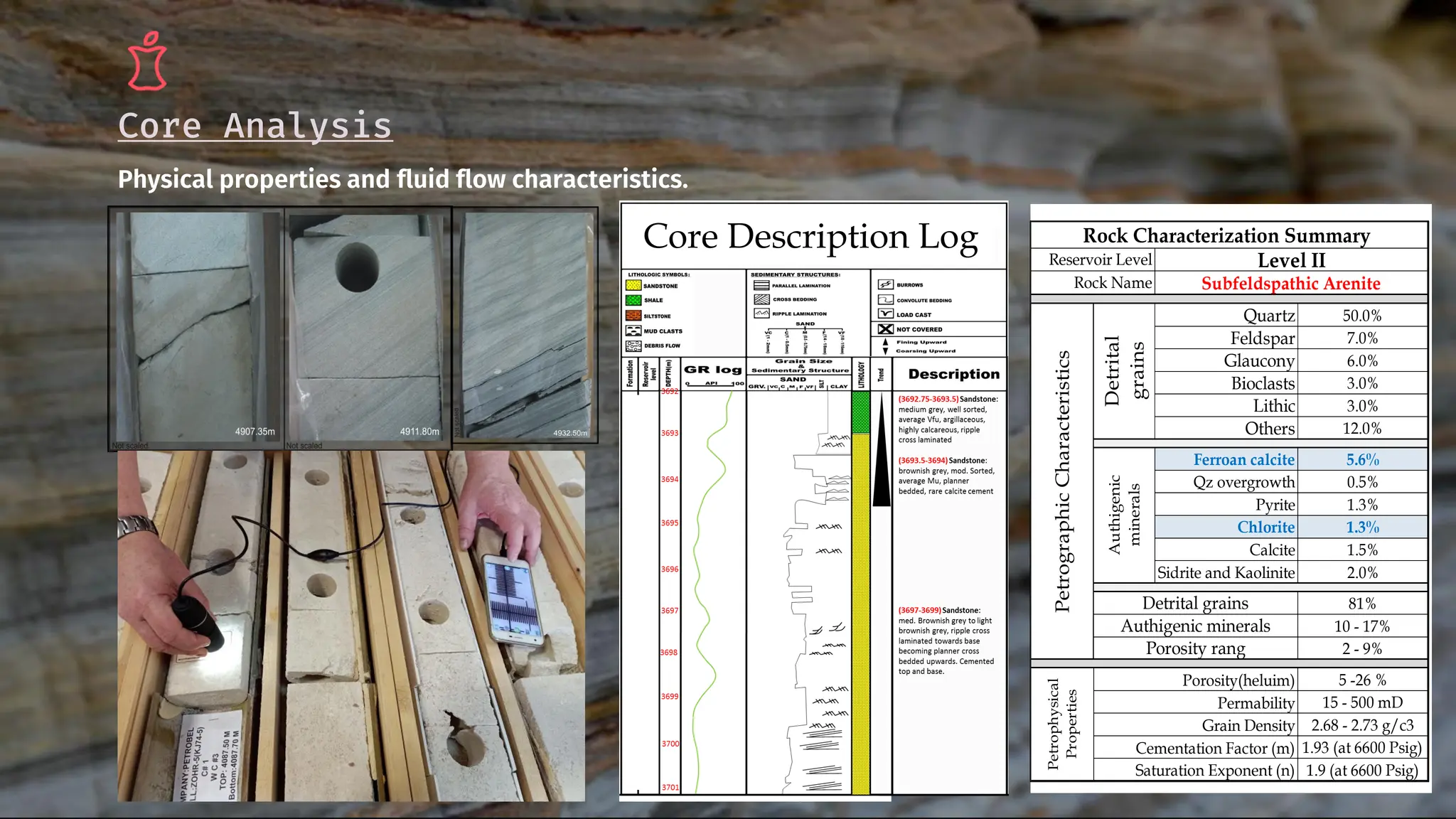Click the Load Cast legend symbol
The height and width of the screenshot is (819, 1456).
[885, 314]
